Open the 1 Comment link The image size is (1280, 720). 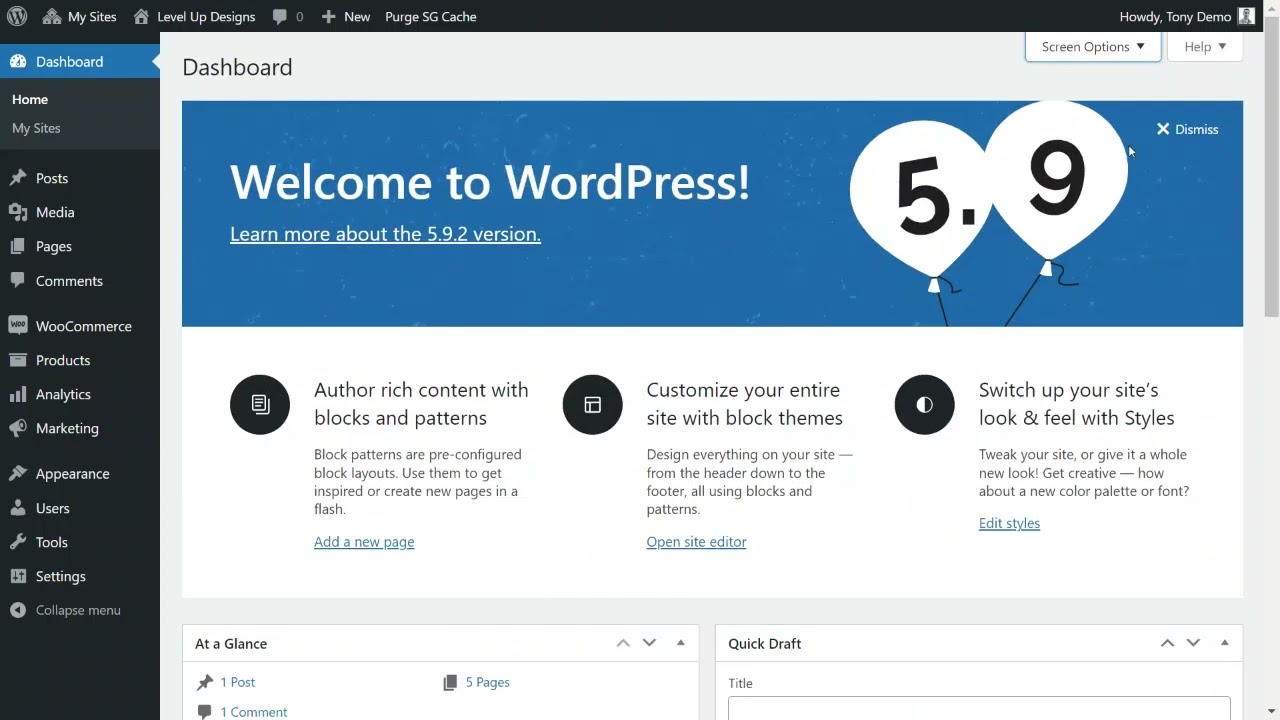254,712
